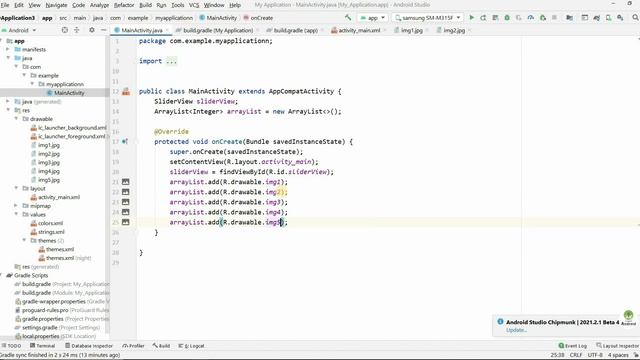Open the TODO tool window
The image size is (640, 360).
point(11,346)
